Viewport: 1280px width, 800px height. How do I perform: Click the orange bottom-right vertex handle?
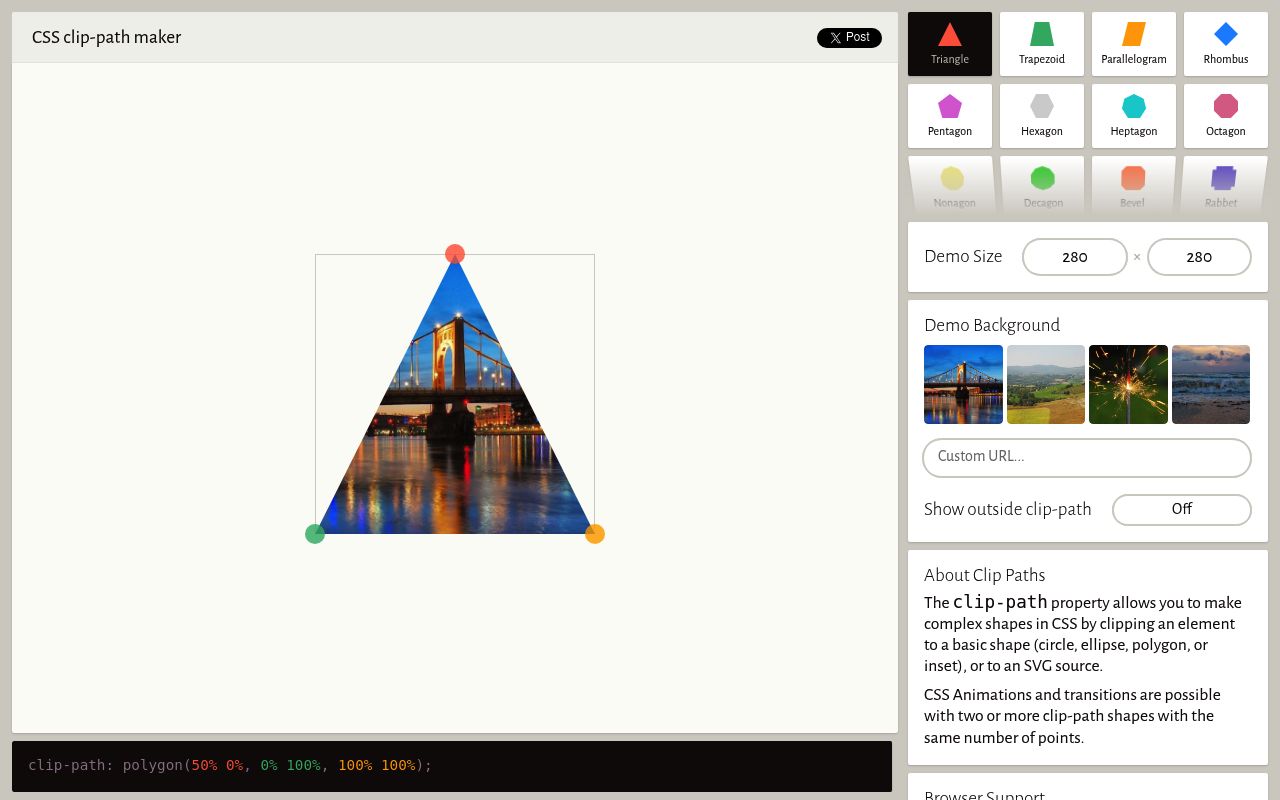pos(595,534)
